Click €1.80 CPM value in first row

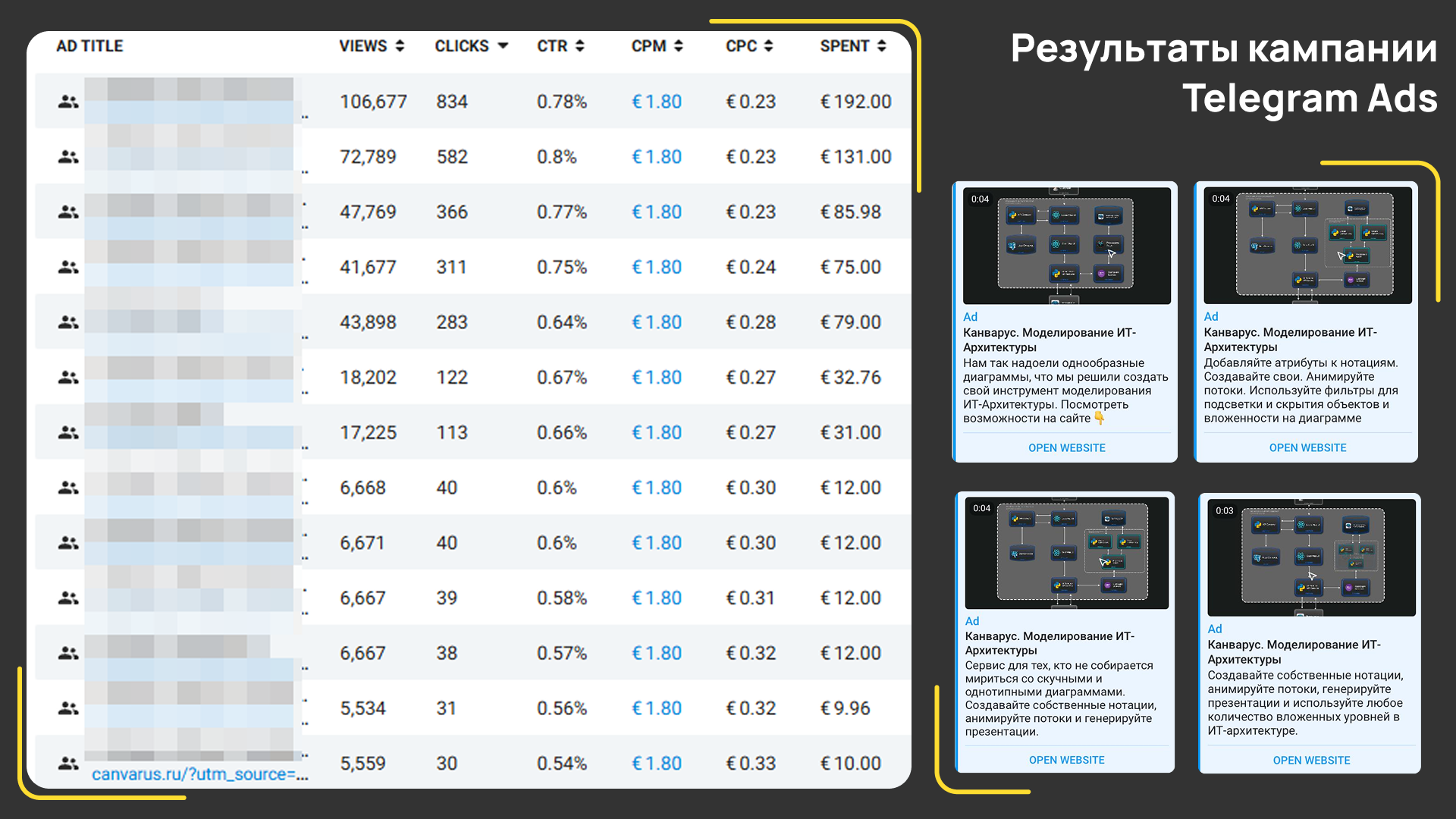pyautogui.click(x=657, y=102)
